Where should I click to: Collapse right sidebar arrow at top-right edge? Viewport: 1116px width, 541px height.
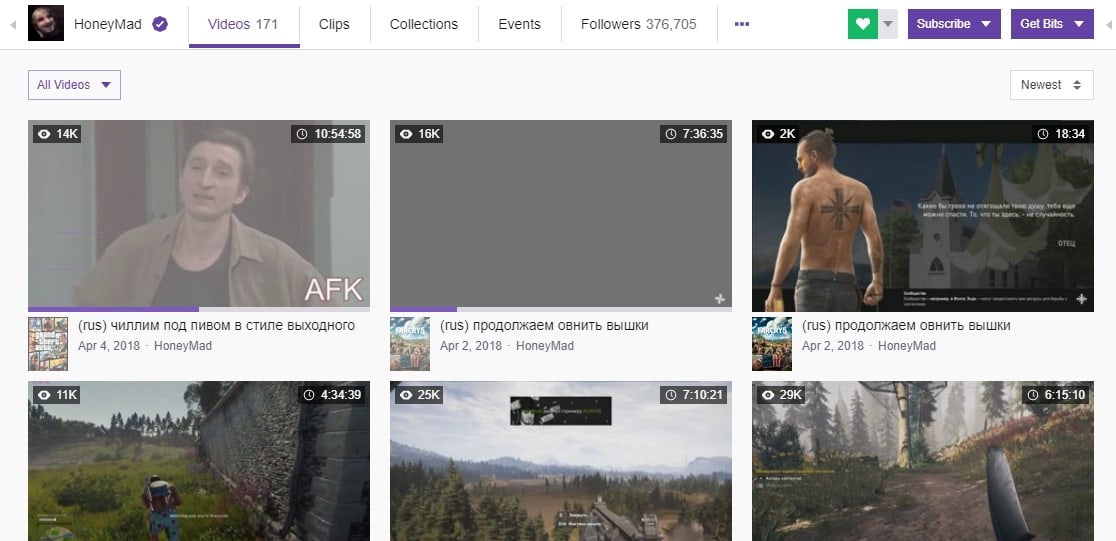tap(1107, 25)
